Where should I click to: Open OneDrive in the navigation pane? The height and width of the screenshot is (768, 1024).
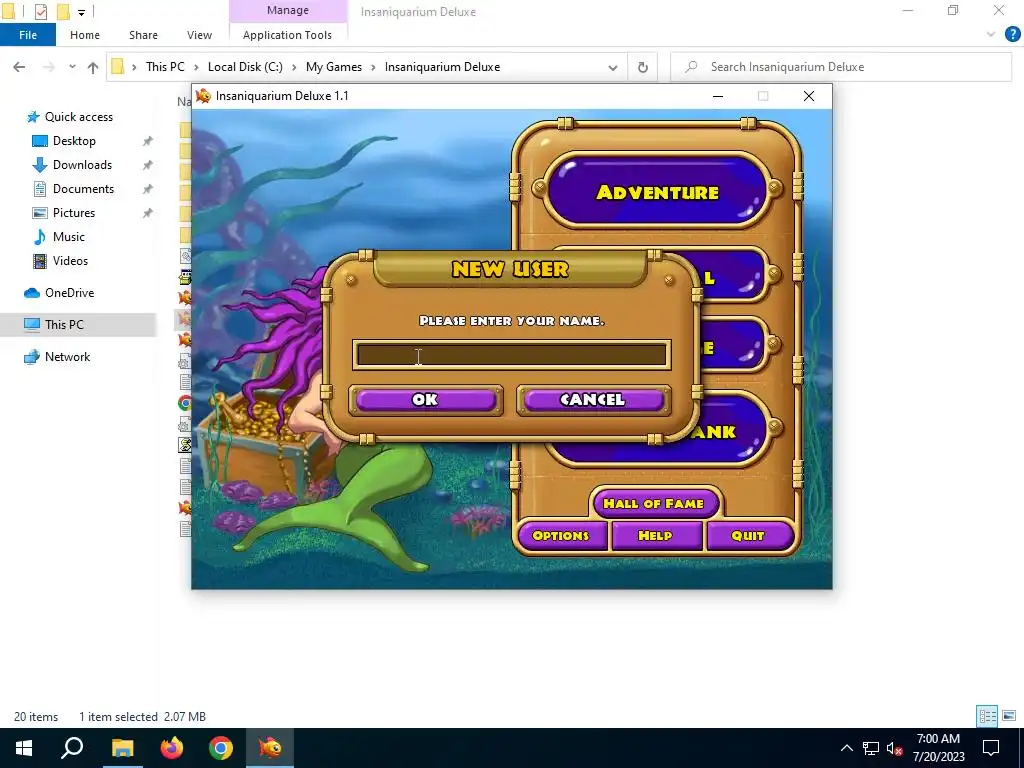pos(69,293)
